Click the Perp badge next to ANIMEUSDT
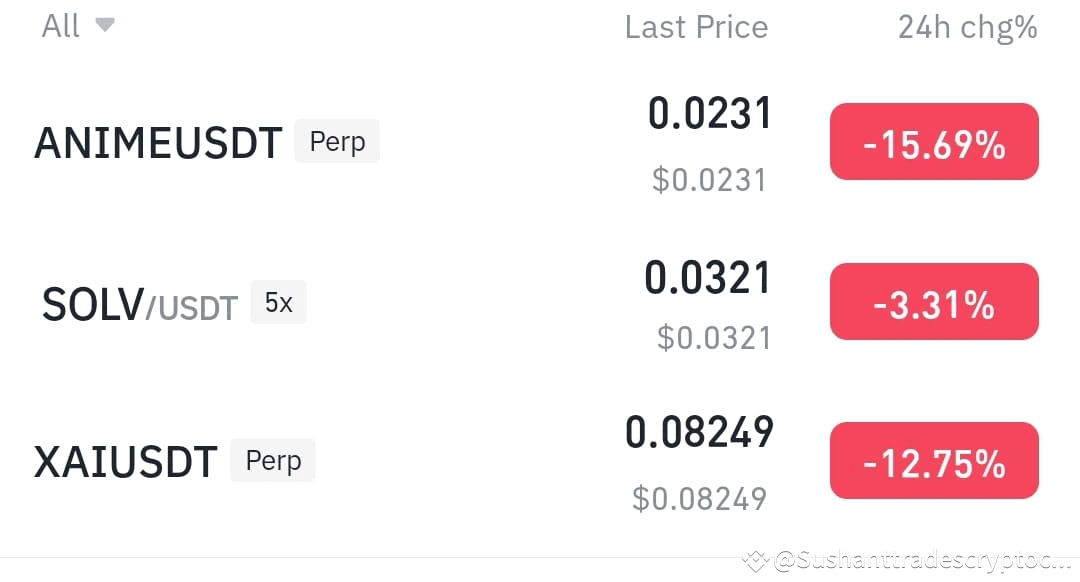The image size is (1080, 582). (x=337, y=141)
